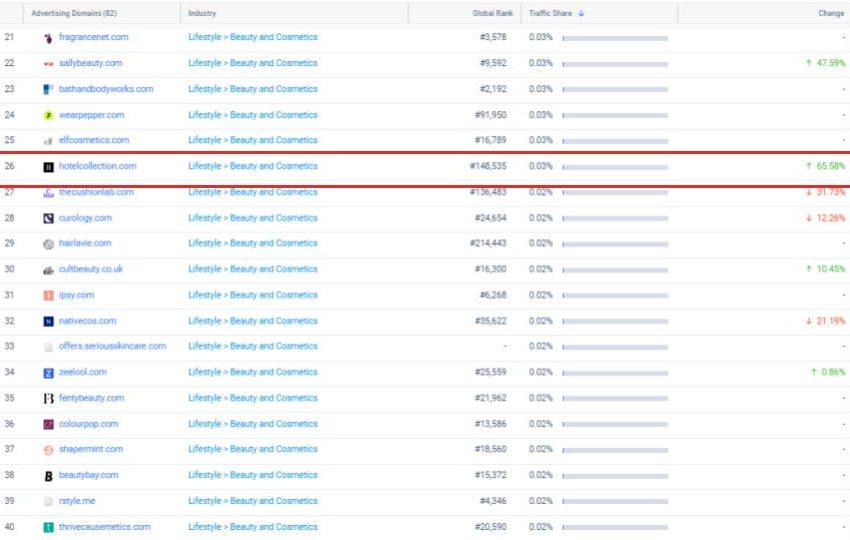This screenshot has height=540, width=850.
Task: Open the nativecos.com domain link
Action: click(87, 321)
